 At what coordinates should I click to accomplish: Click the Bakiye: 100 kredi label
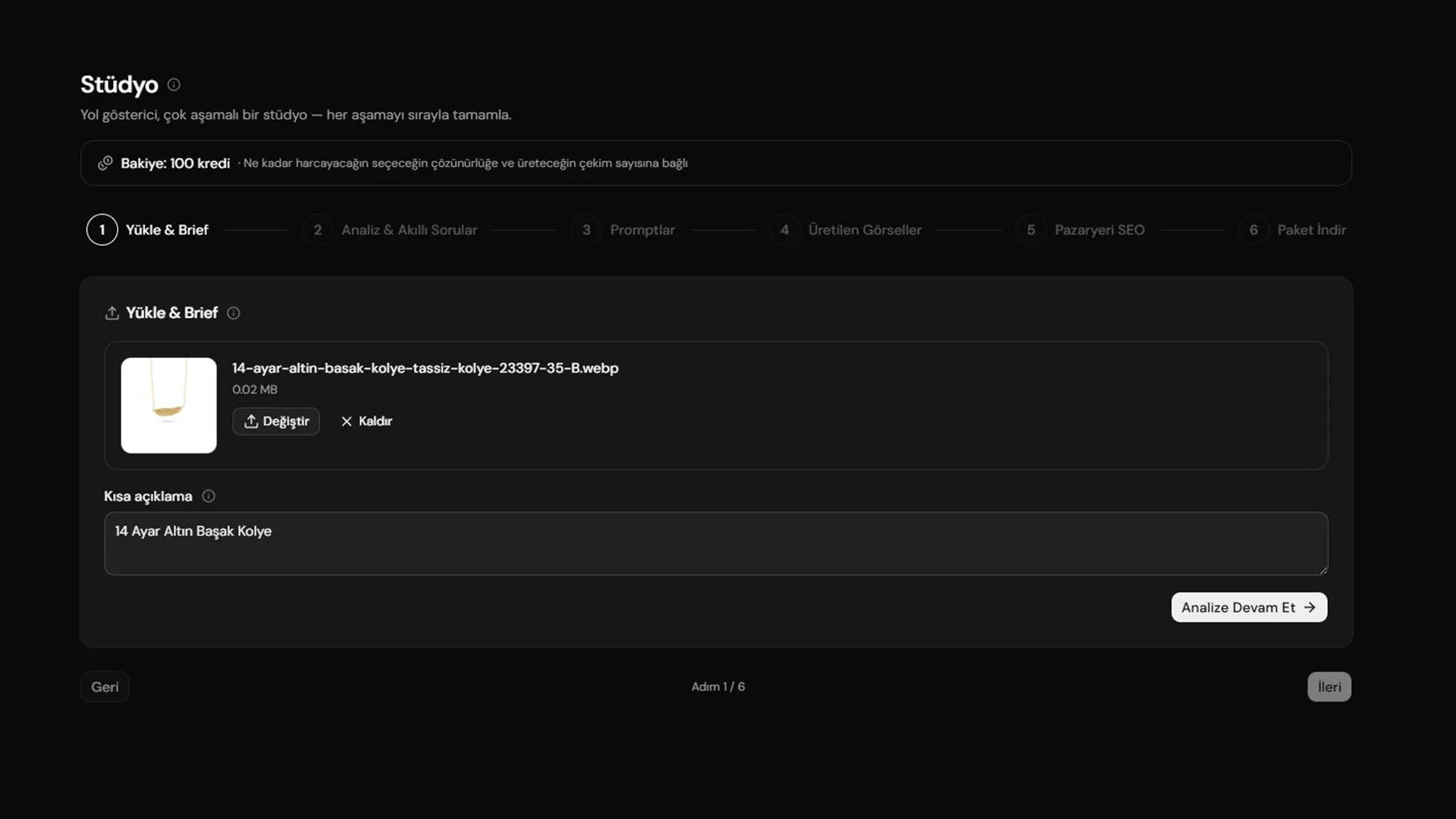pos(175,164)
